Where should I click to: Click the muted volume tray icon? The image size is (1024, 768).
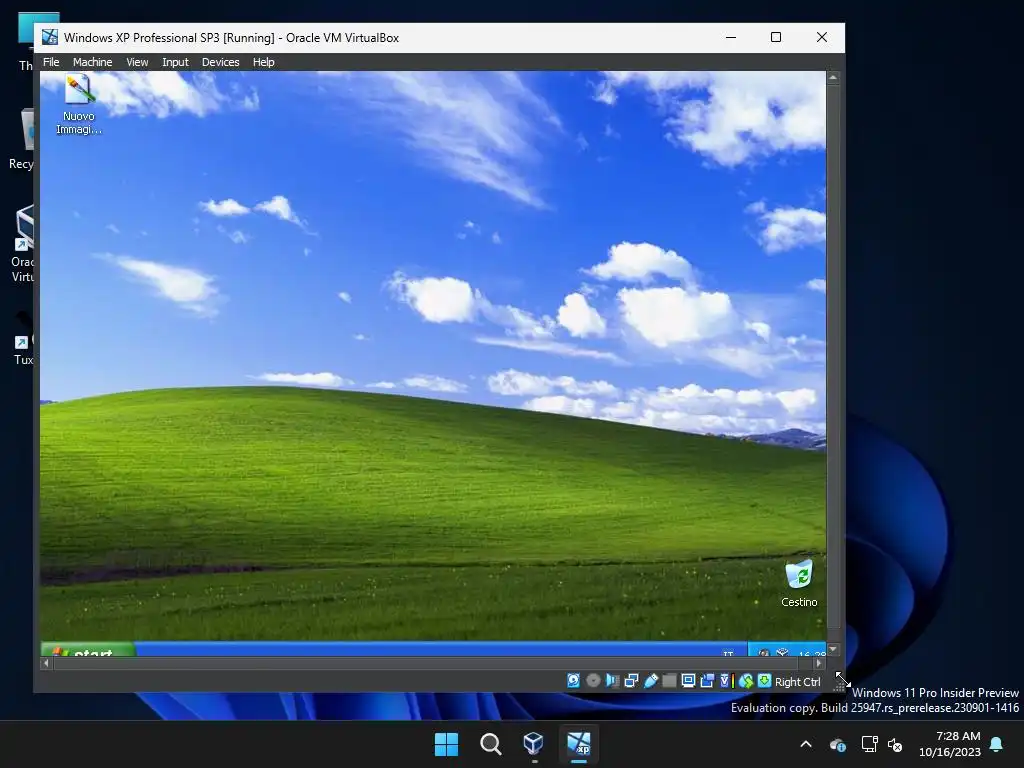click(x=895, y=744)
